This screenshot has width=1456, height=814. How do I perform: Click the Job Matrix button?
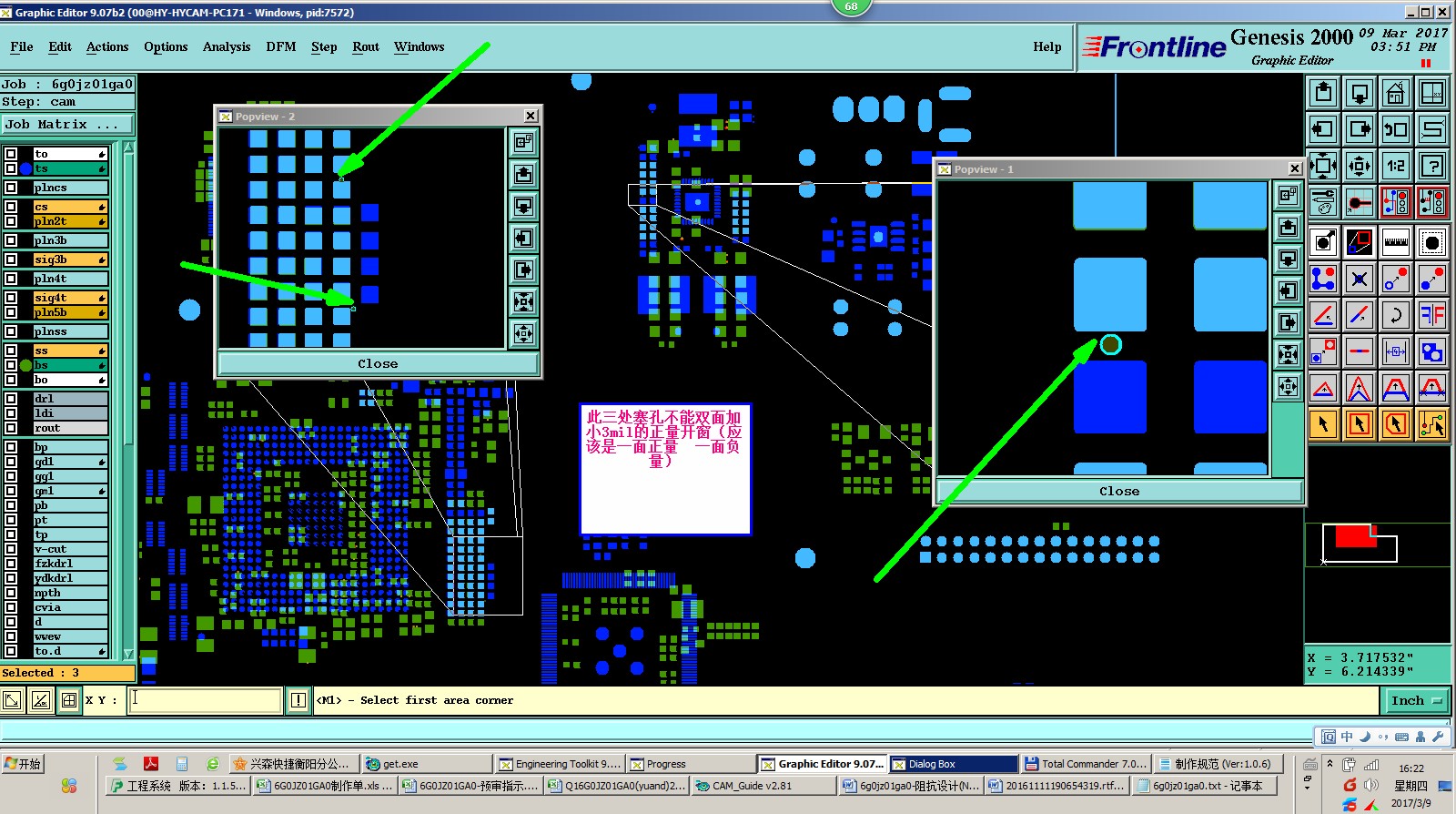coord(67,124)
